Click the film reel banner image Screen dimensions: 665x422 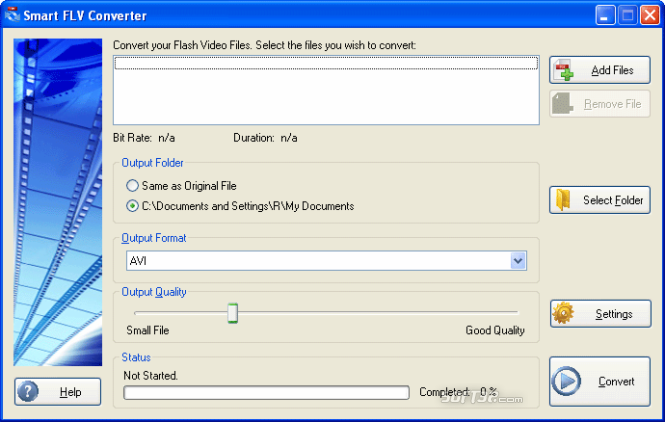tap(58, 202)
